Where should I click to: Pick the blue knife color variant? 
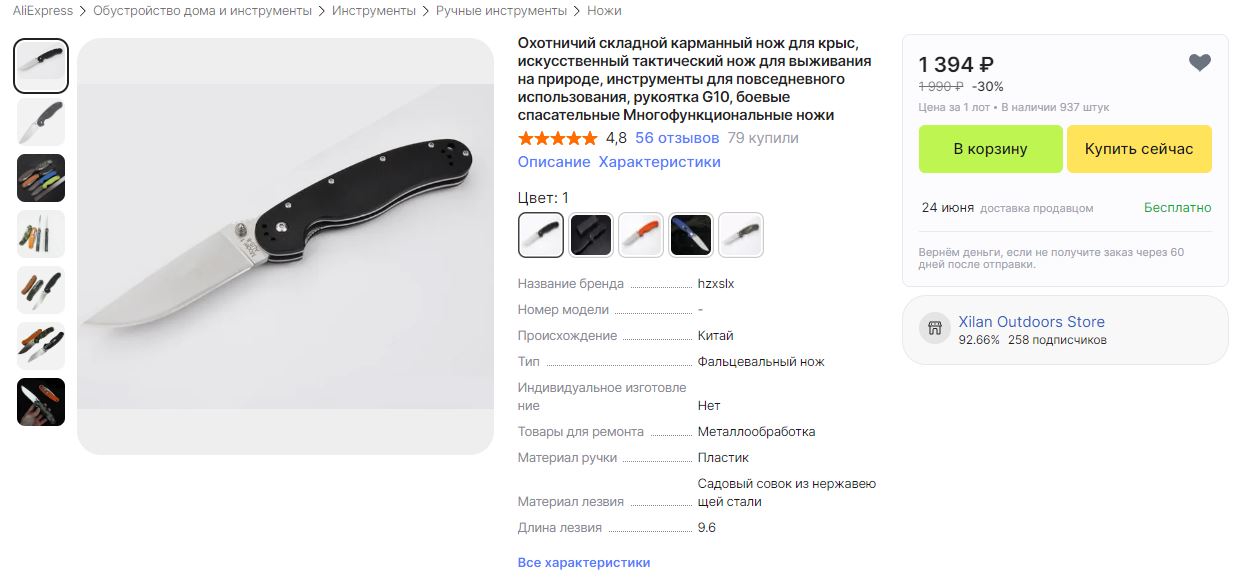[x=691, y=235]
